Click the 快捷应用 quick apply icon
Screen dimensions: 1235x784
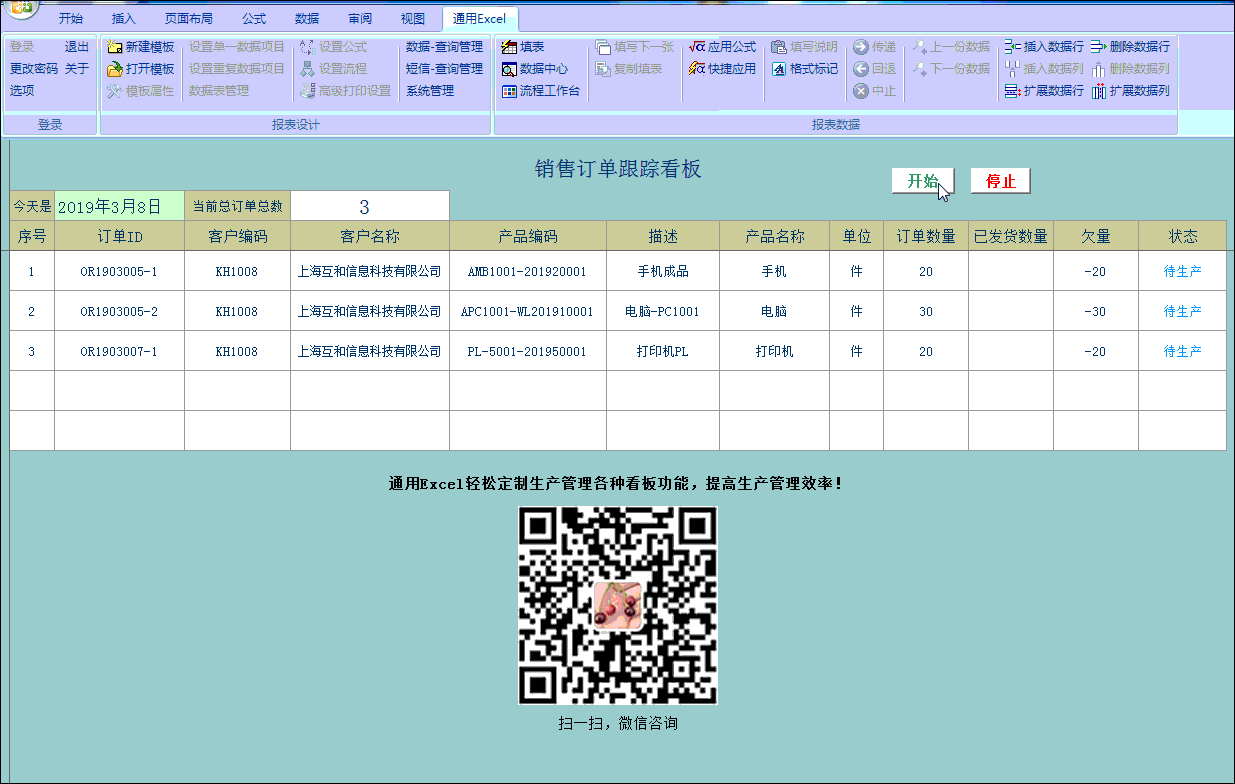click(697, 69)
